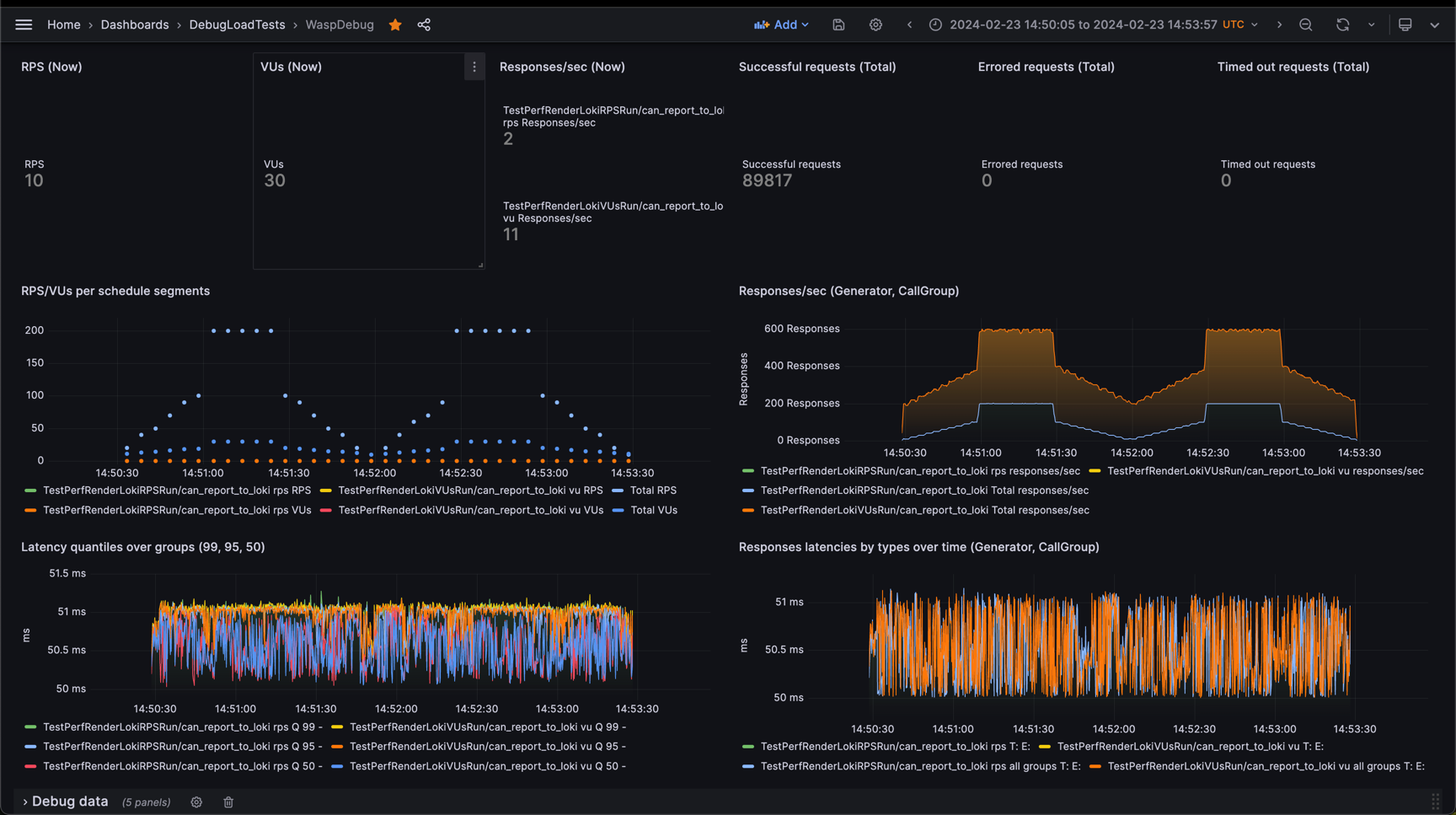The height and width of the screenshot is (815, 1456).
Task: Click Latency quantiles over groups title
Action: point(143,547)
